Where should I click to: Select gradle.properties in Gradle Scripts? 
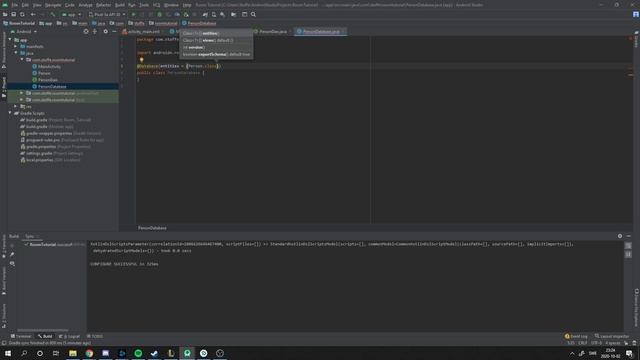(x=56, y=147)
